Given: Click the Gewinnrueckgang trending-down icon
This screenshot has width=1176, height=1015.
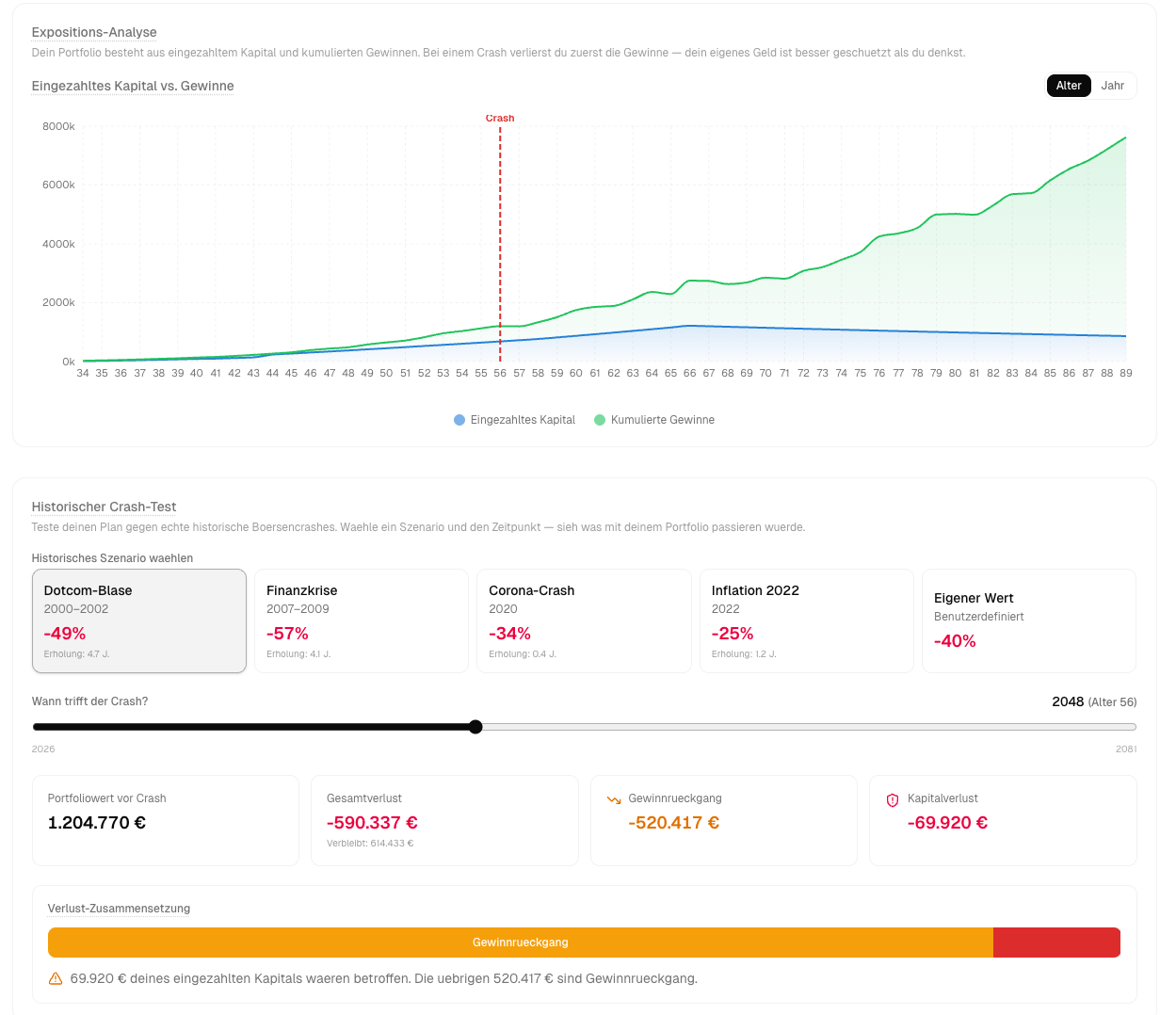Looking at the screenshot, I should (614, 799).
